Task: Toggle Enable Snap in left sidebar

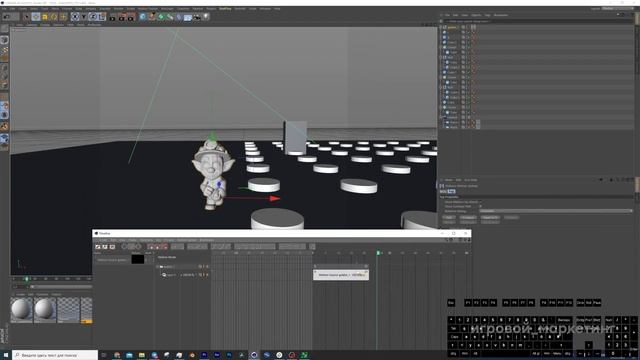Action: (4, 127)
